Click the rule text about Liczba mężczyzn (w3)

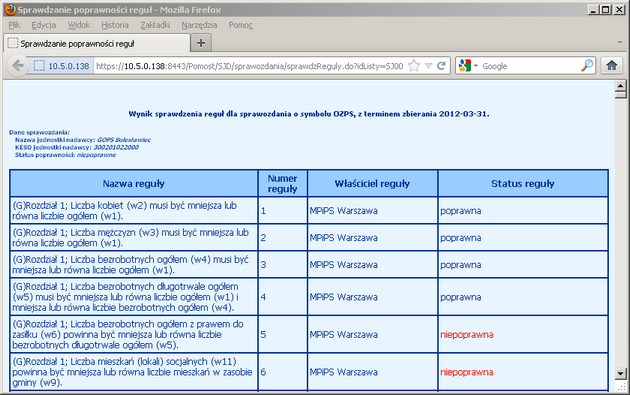pos(131,237)
